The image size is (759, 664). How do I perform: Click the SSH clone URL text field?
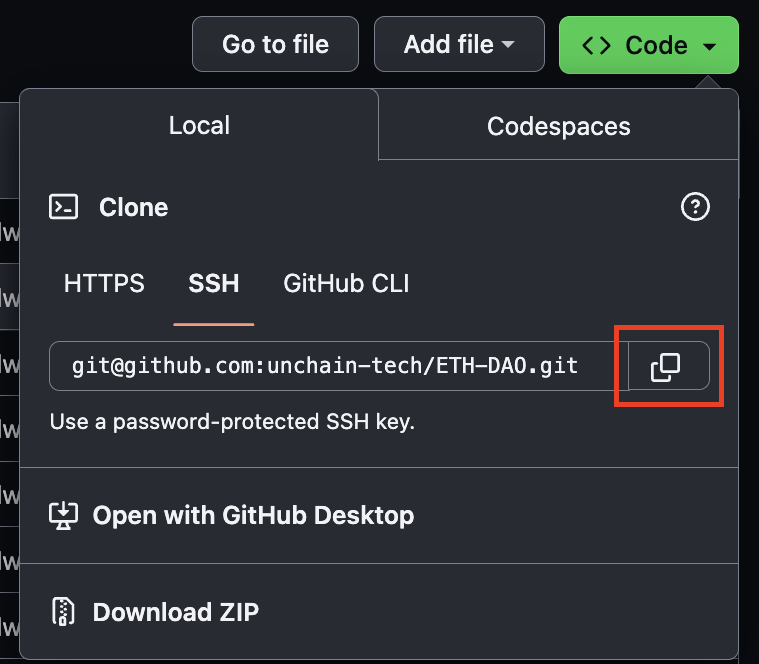(339, 366)
